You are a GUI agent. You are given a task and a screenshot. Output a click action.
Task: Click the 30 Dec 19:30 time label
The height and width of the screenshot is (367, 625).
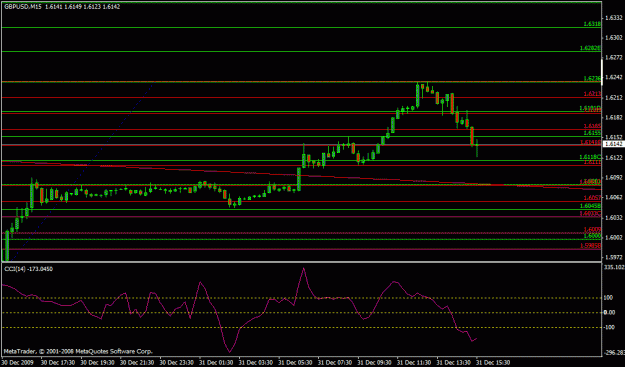[x=97, y=363]
